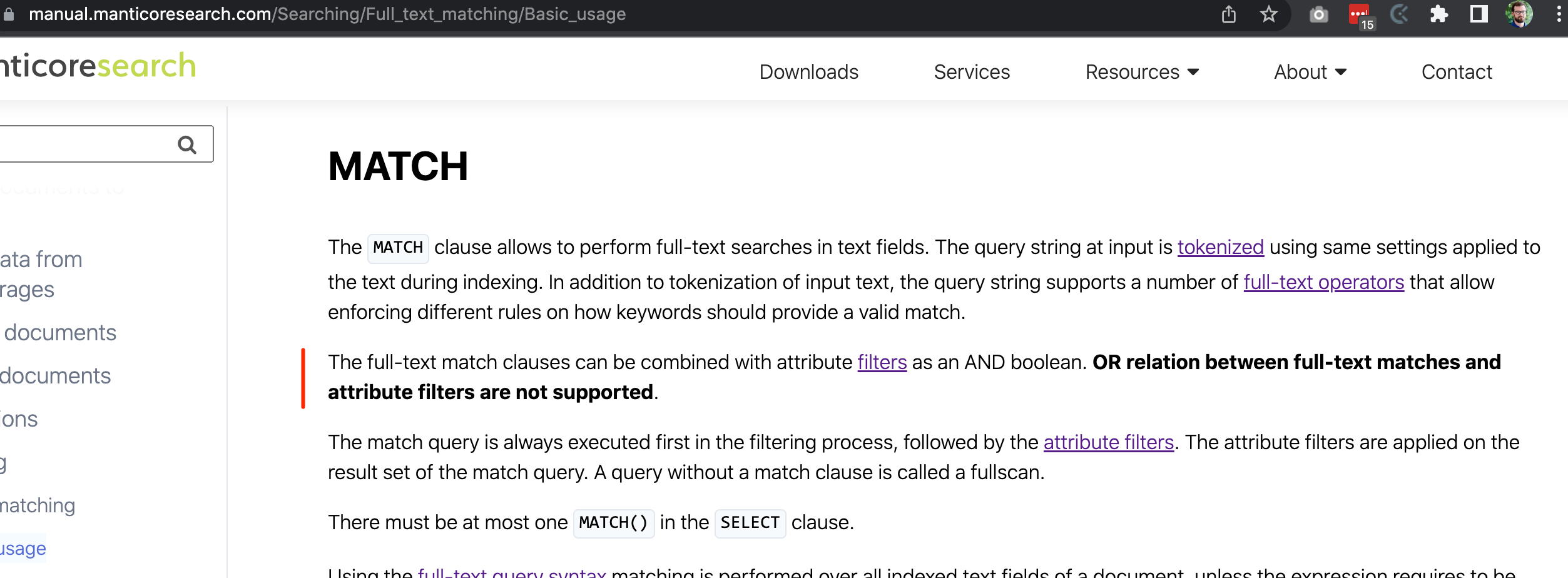Screen dimensions: 1568x578
Task: Bookmark this page via the star icon
Action: [x=1270, y=14]
